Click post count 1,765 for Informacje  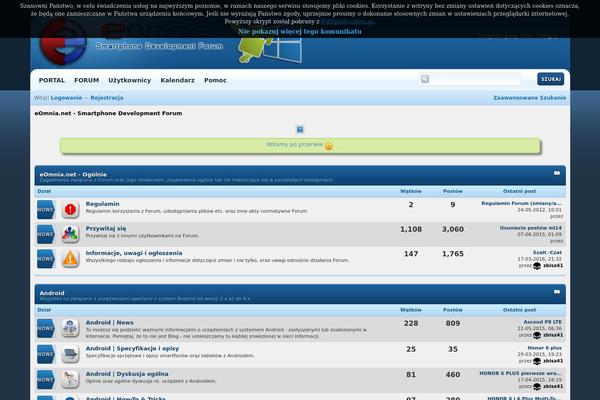click(453, 254)
